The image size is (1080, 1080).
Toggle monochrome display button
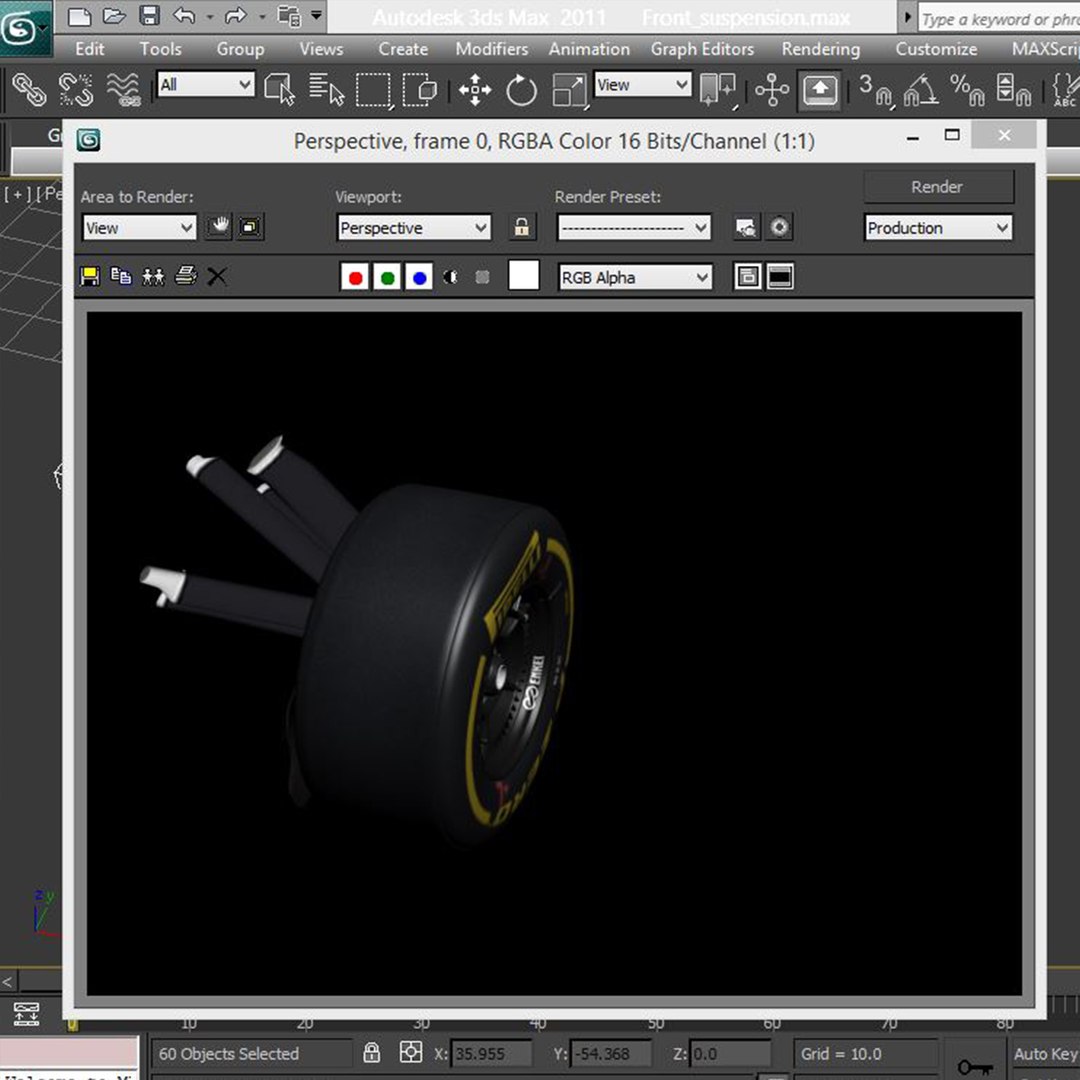point(482,277)
